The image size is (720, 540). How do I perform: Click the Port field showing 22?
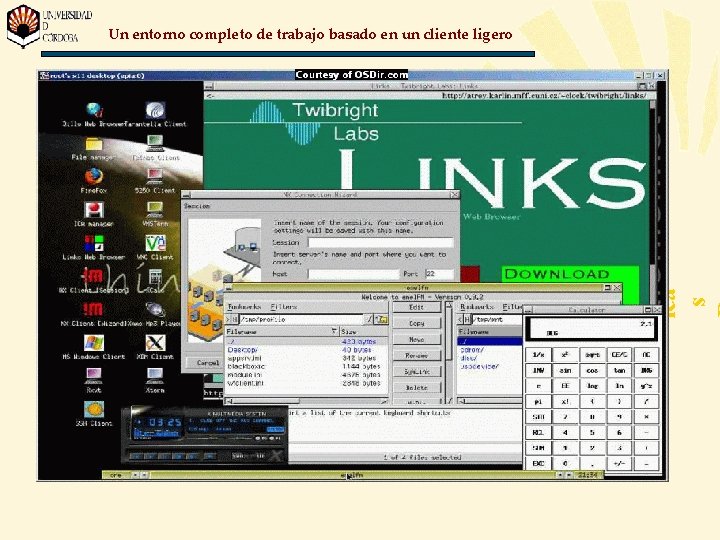pyautogui.click(x=439, y=274)
